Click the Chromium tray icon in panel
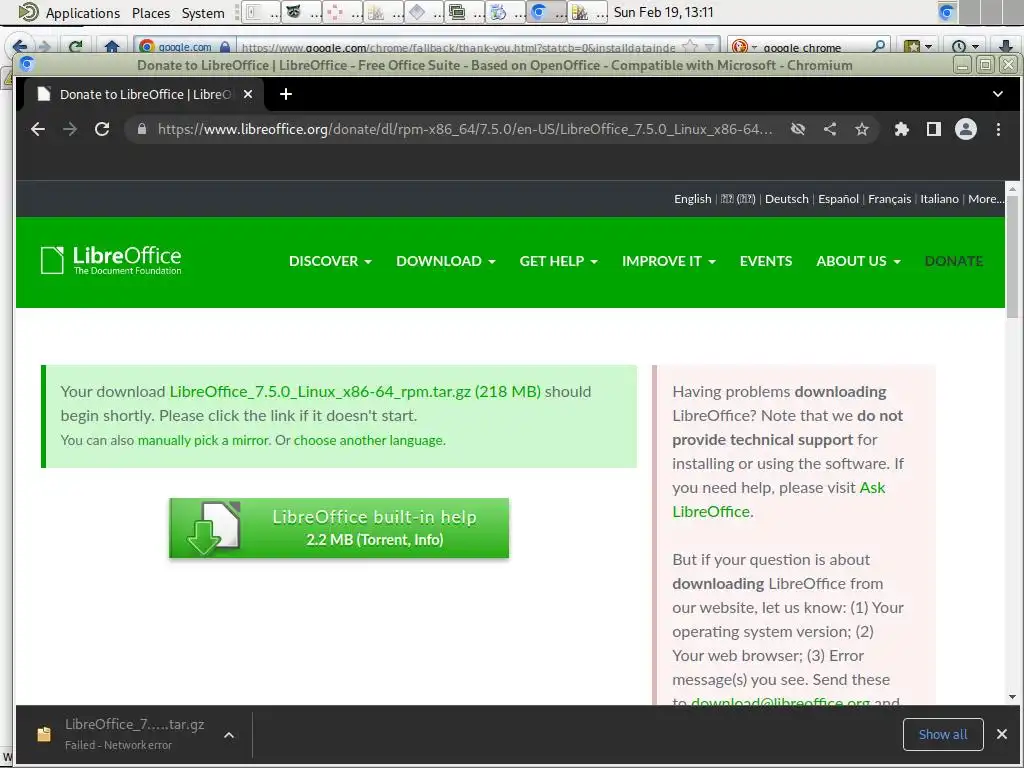Image resolution: width=1024 pixels, height=768 pixels. tap(946, 12)
